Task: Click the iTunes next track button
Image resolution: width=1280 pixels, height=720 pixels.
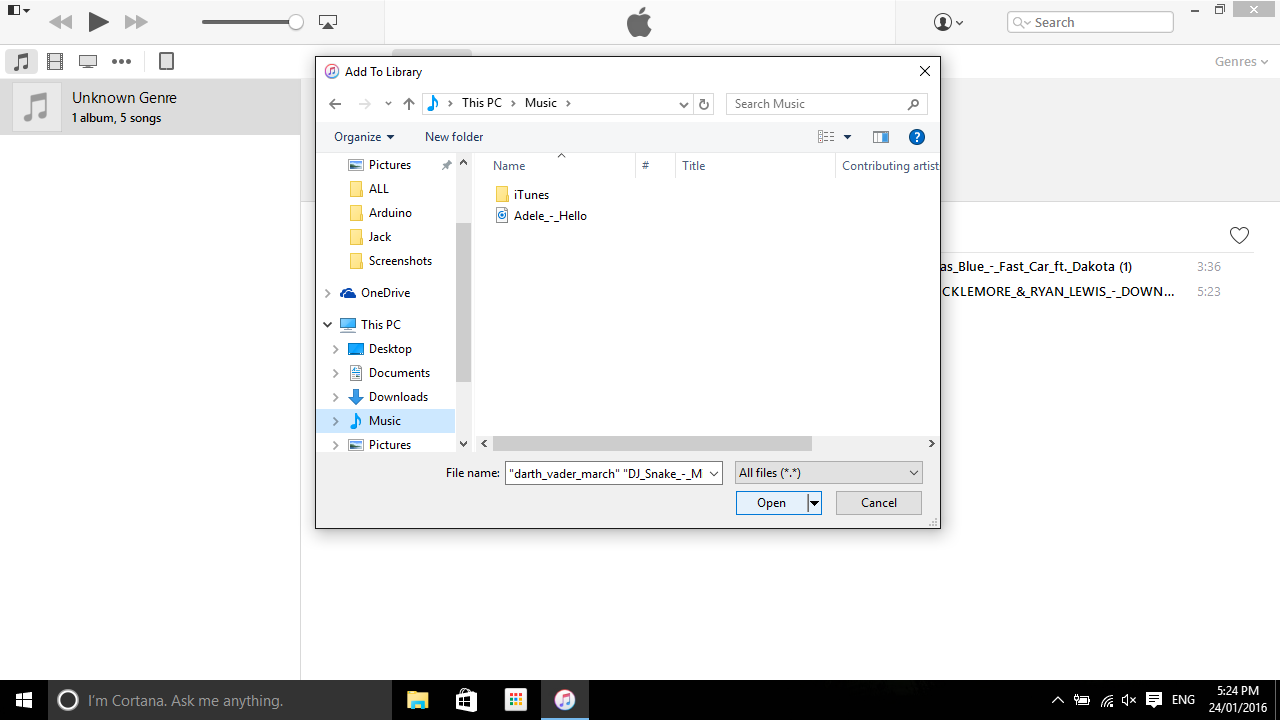Action: (136, 22)
